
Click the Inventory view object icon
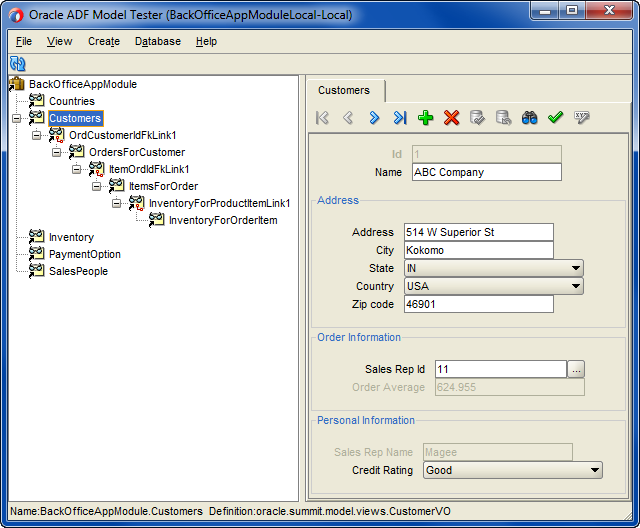point(36,237)
